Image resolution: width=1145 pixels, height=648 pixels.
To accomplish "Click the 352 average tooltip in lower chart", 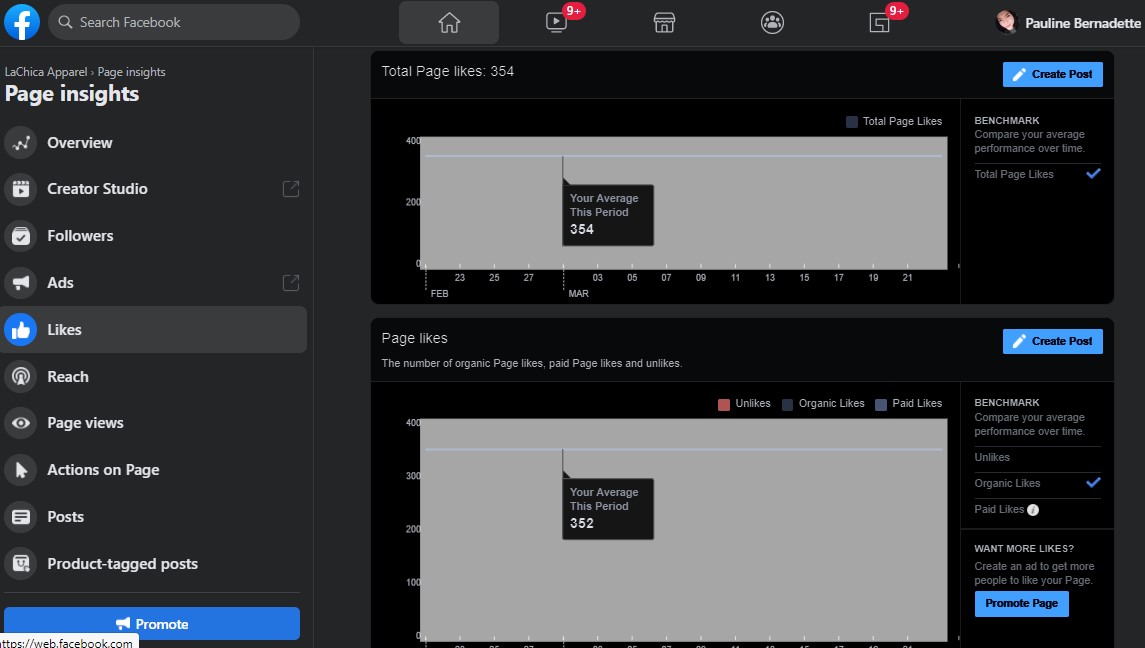I will [x=608, y=509].
